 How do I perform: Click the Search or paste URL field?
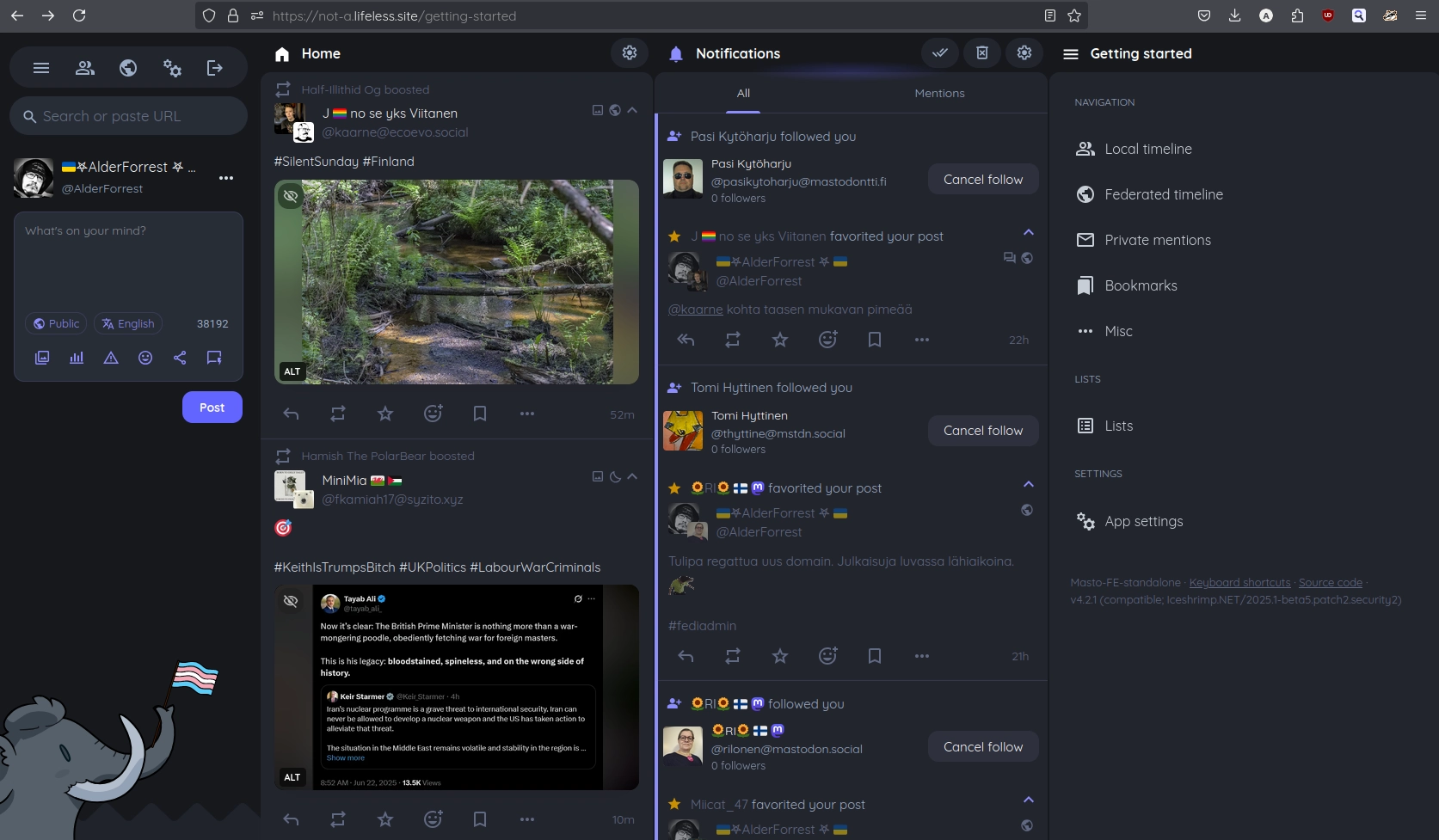tap(127, 115)
